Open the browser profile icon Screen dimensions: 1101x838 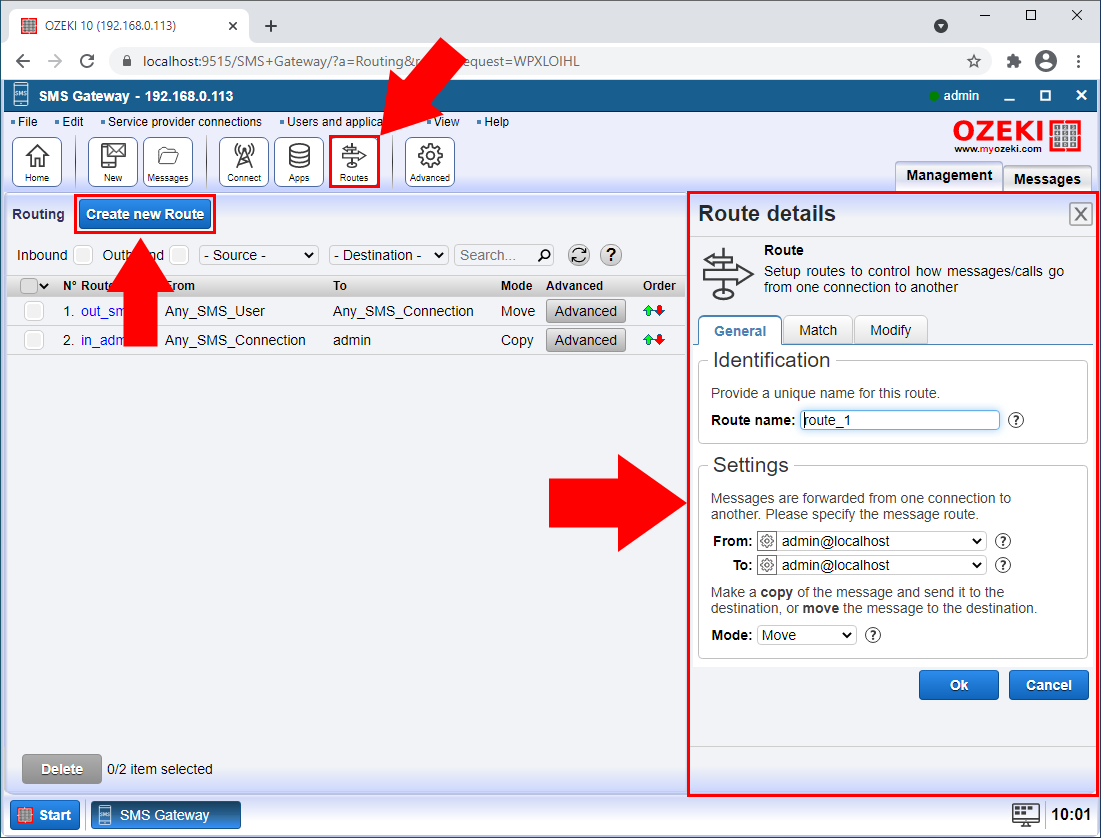pyautogui.click(x=1046, y=61)
